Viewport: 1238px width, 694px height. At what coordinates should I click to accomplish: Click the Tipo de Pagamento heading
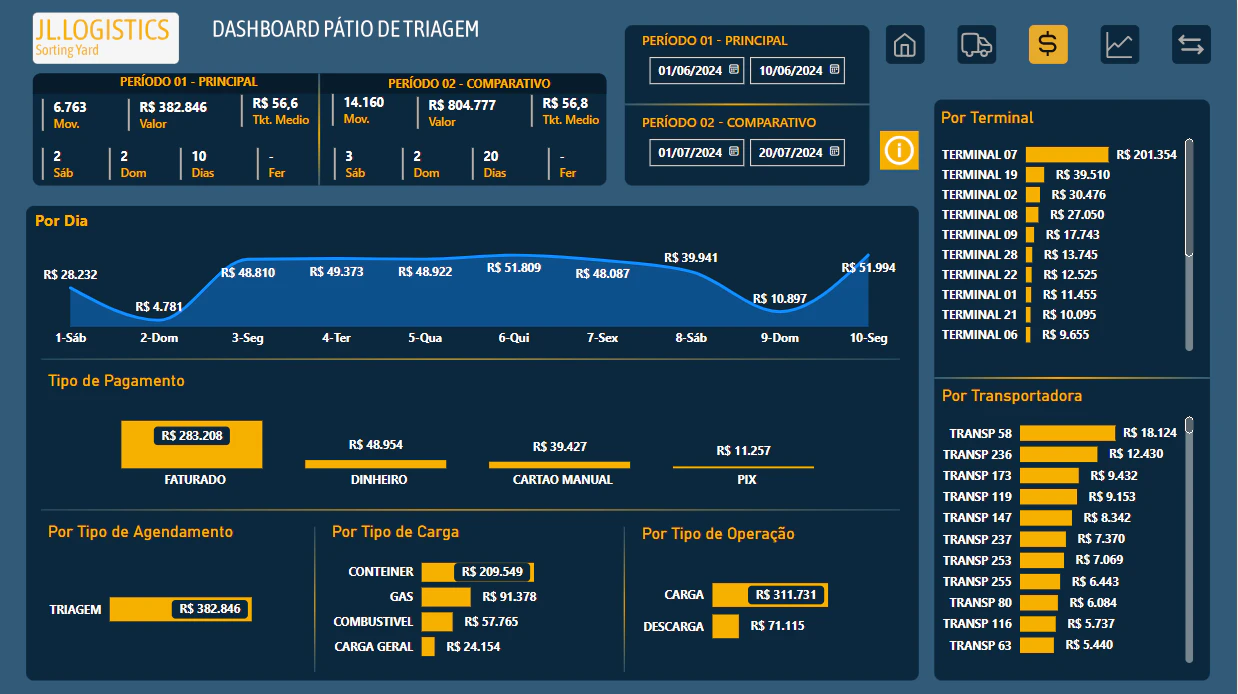[x=116, y=381]
